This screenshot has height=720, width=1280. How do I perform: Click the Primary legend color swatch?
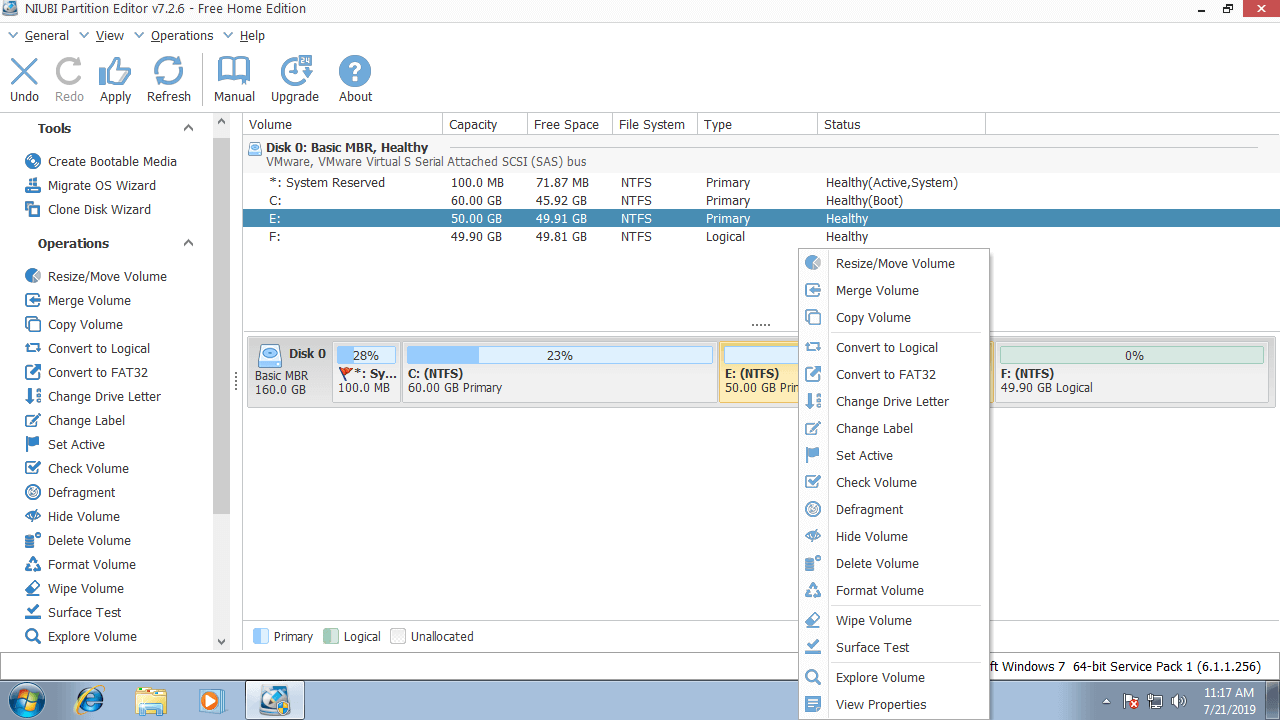261,636
